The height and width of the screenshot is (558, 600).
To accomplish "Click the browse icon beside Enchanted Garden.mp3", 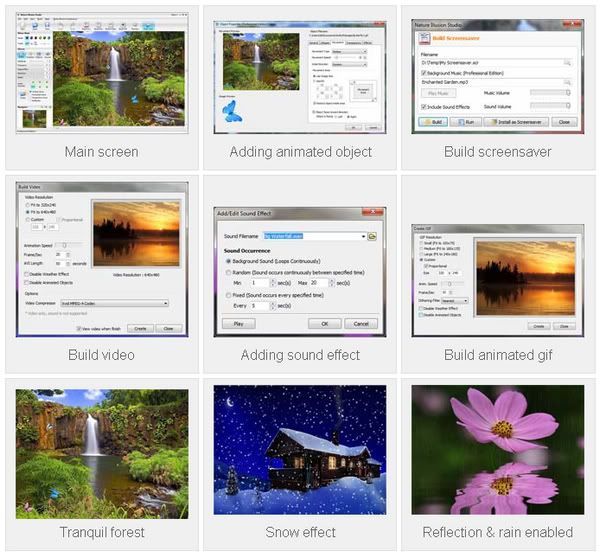I will pyautogui.click(x=567, y=82).
